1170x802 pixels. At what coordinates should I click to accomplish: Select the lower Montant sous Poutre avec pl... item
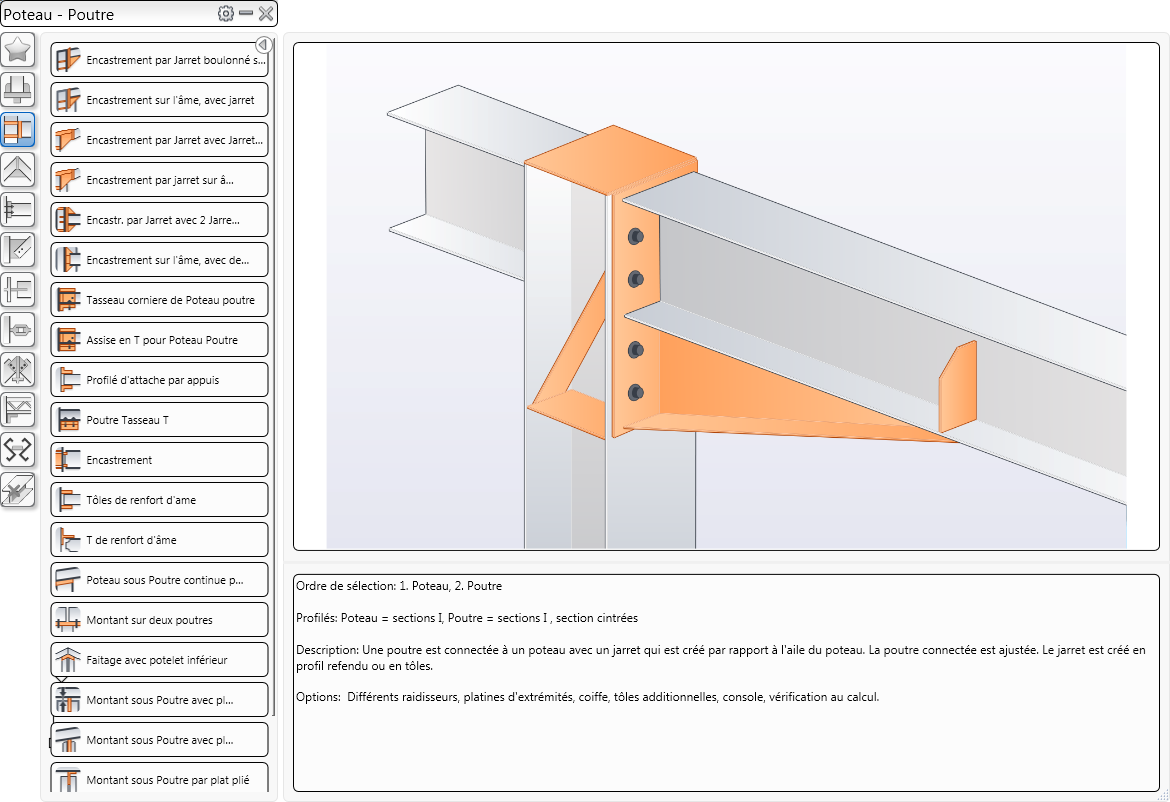160,740
